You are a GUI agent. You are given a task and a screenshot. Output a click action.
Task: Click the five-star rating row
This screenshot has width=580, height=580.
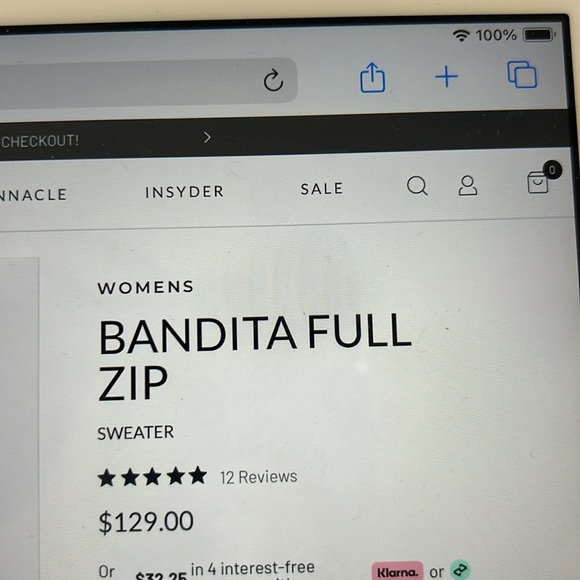pos(152,476)
